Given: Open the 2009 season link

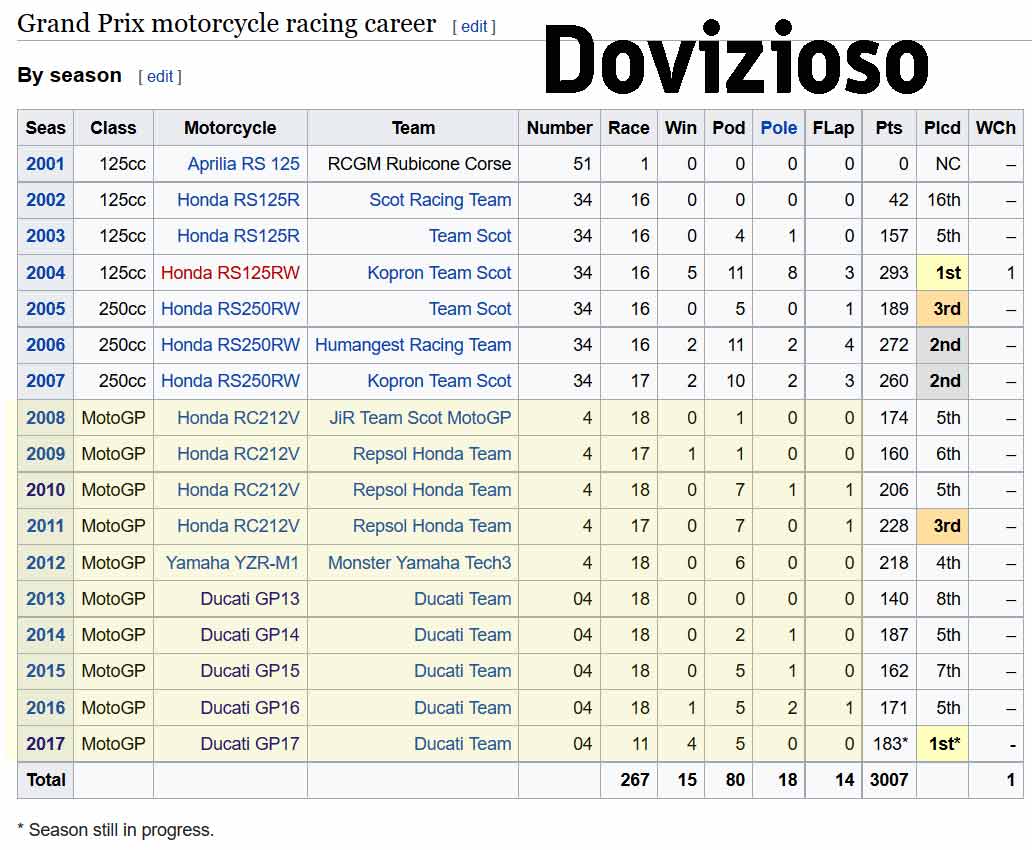Looking at the screenshot, I should pos(45,454).
